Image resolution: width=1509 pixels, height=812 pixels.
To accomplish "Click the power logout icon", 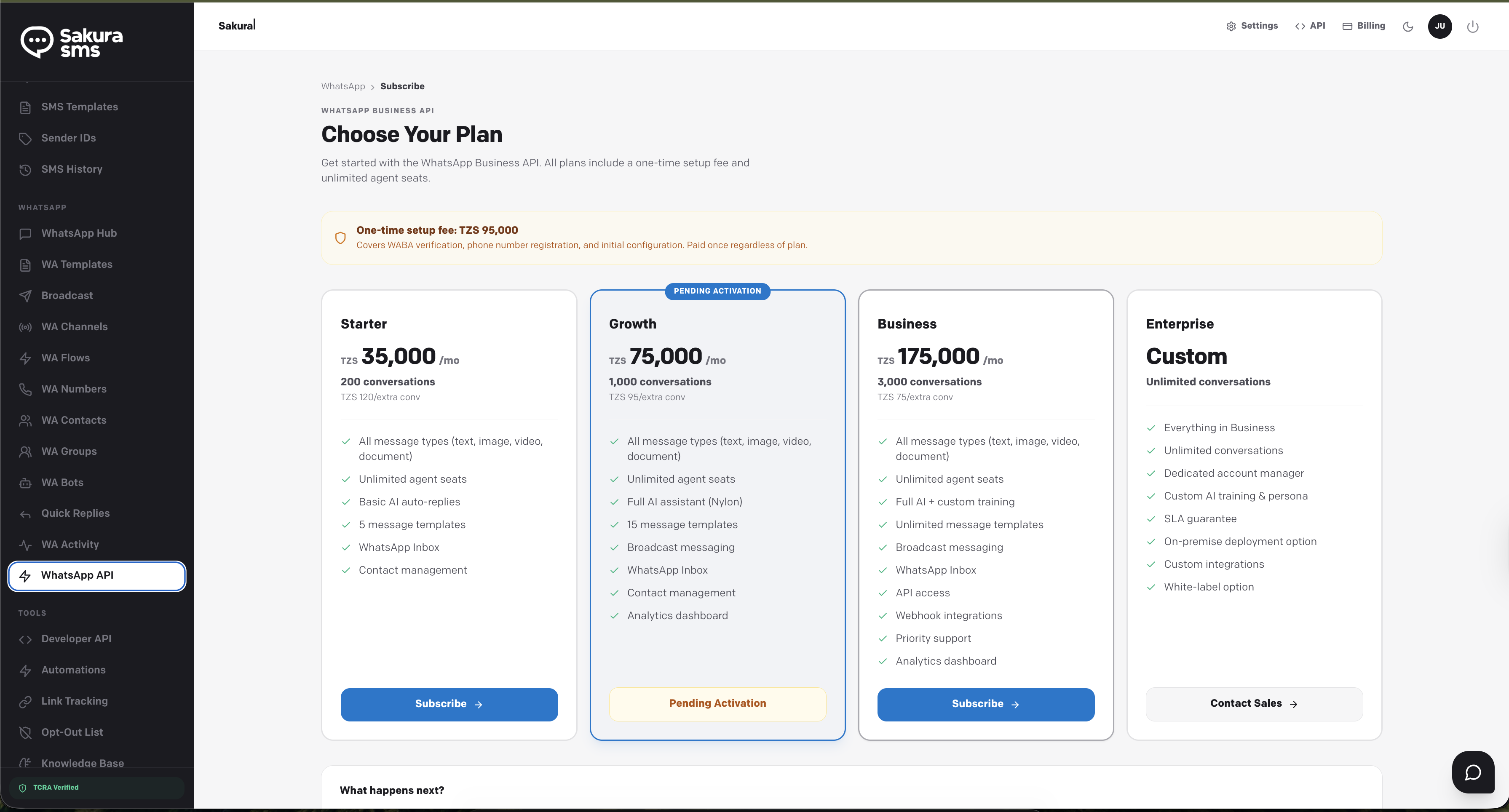I will pyautogui.click(x=1472, y=27).
